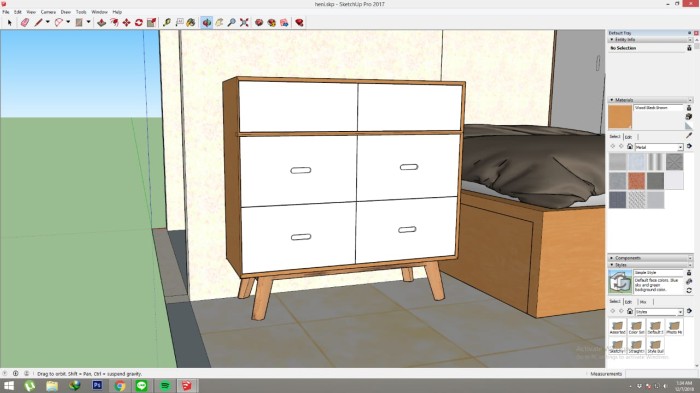Open the Styles collection dropdown
This screenshot has width=700, height=393.
pyautogui.click(x=680, y=312)
